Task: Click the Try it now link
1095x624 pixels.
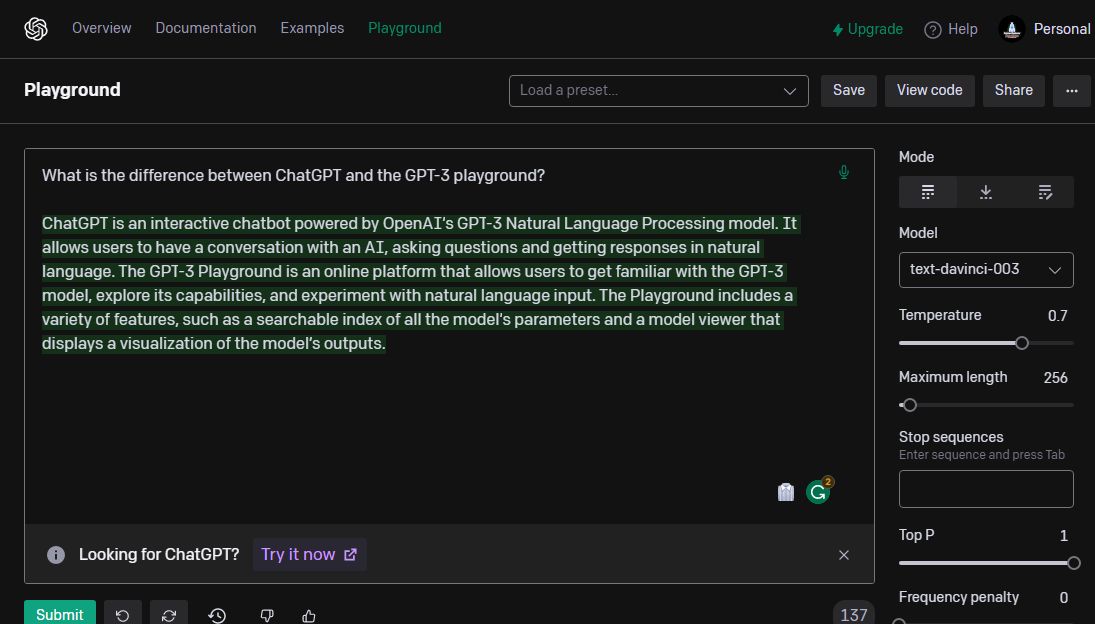Action: [x=309, y=554]
